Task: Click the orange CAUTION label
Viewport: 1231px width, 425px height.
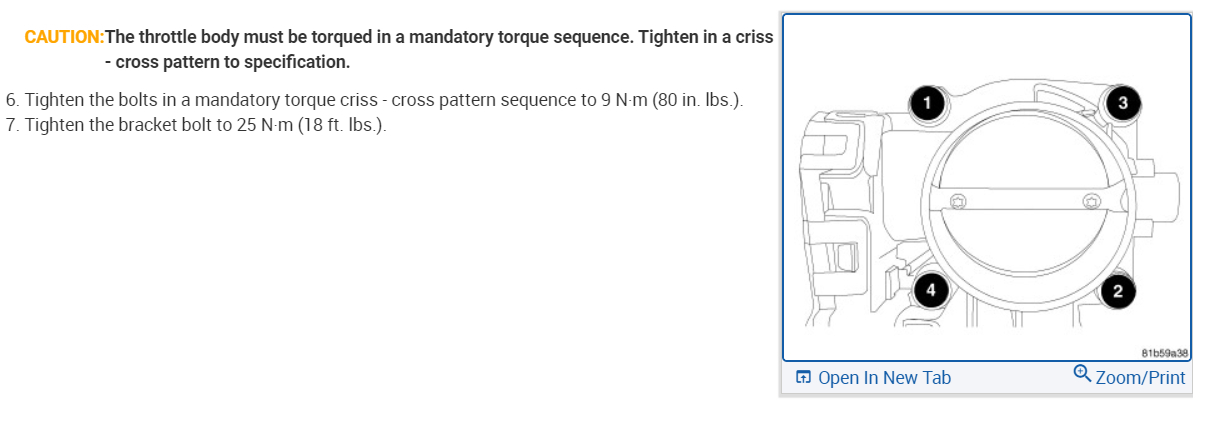Action: click(64, 38)
